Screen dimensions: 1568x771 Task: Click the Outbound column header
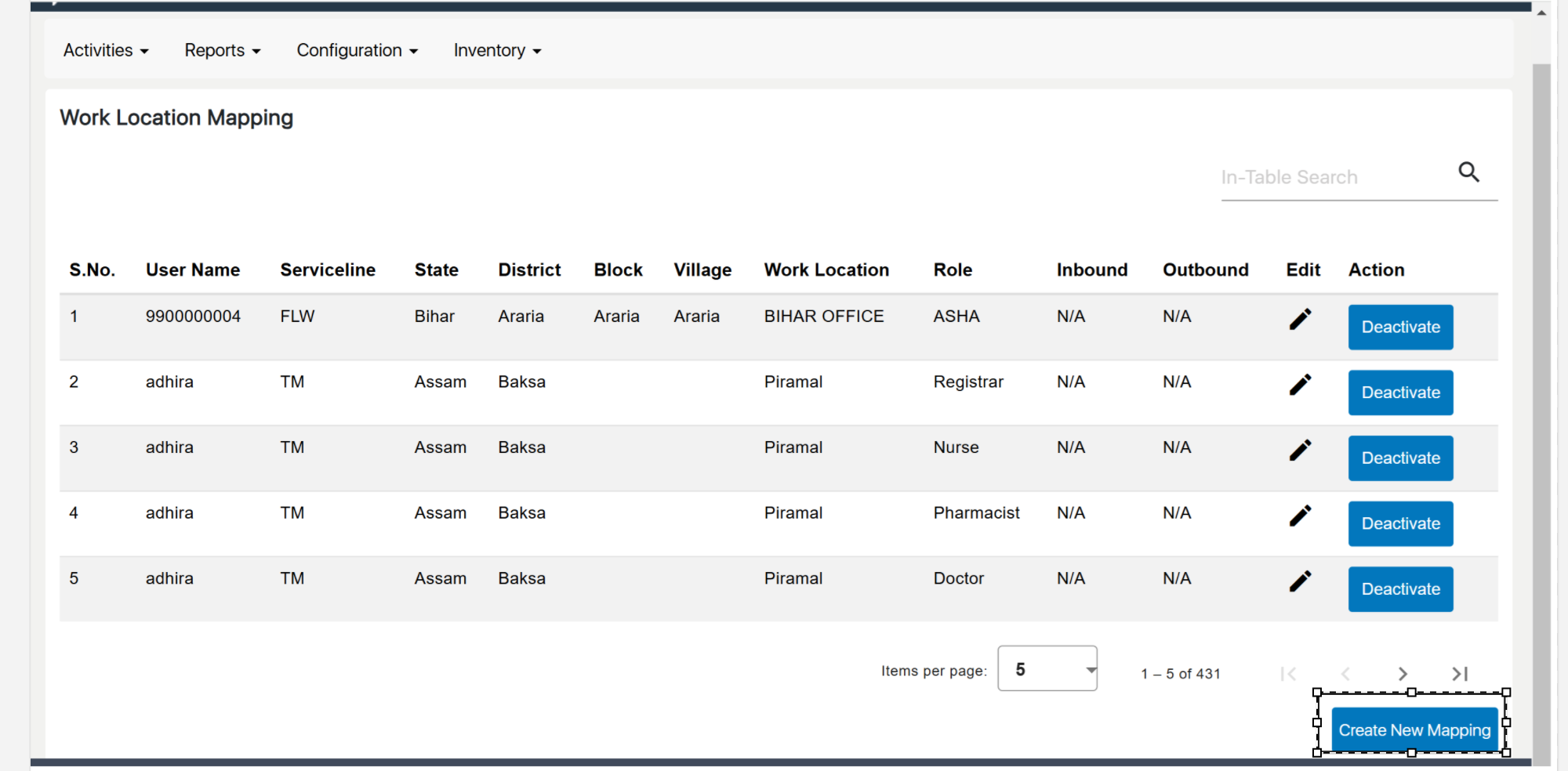click(x=1205, y=270)
